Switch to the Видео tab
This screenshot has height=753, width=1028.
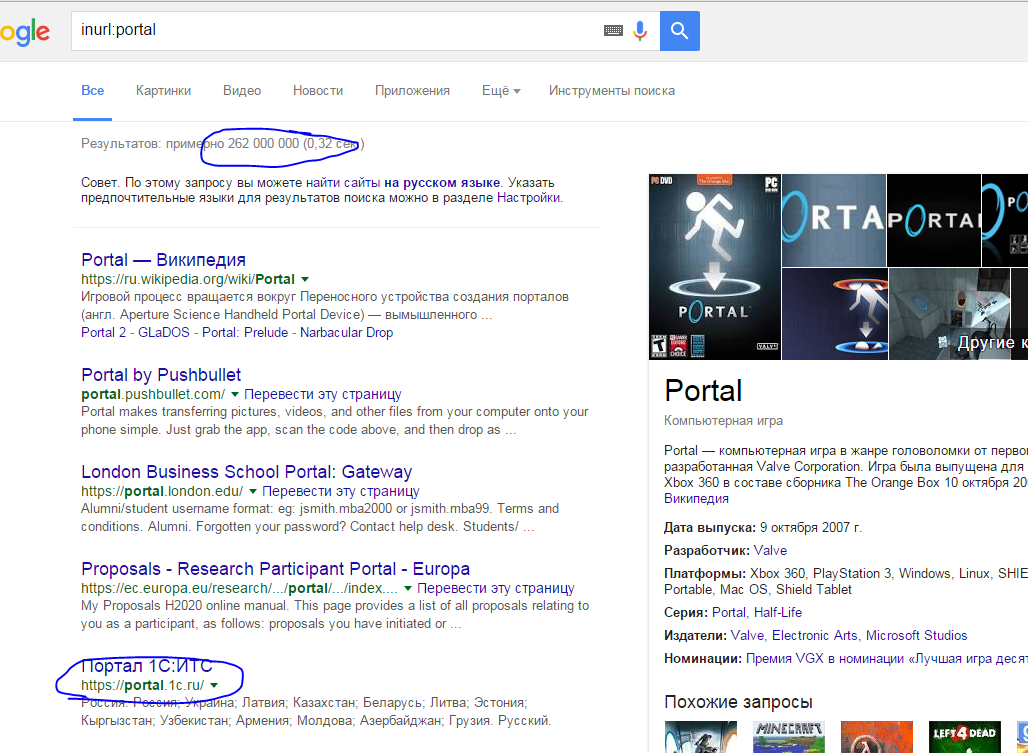tap(242, 90)
